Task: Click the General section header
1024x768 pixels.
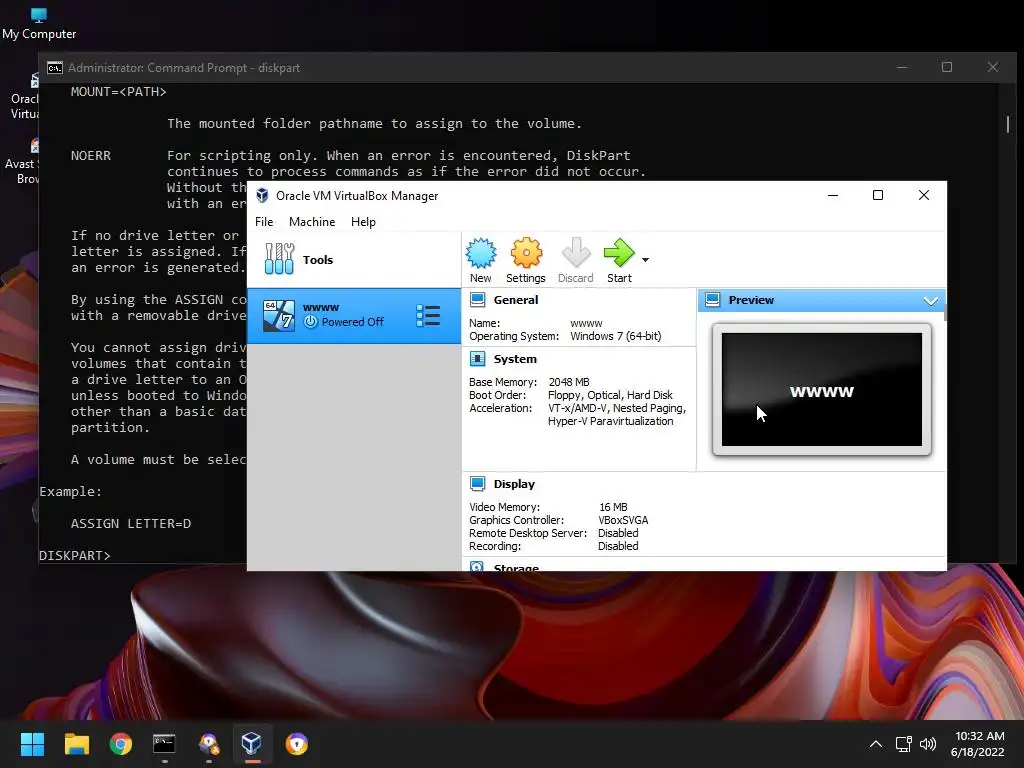Action: pyautogui.click(x=516, y=300)
